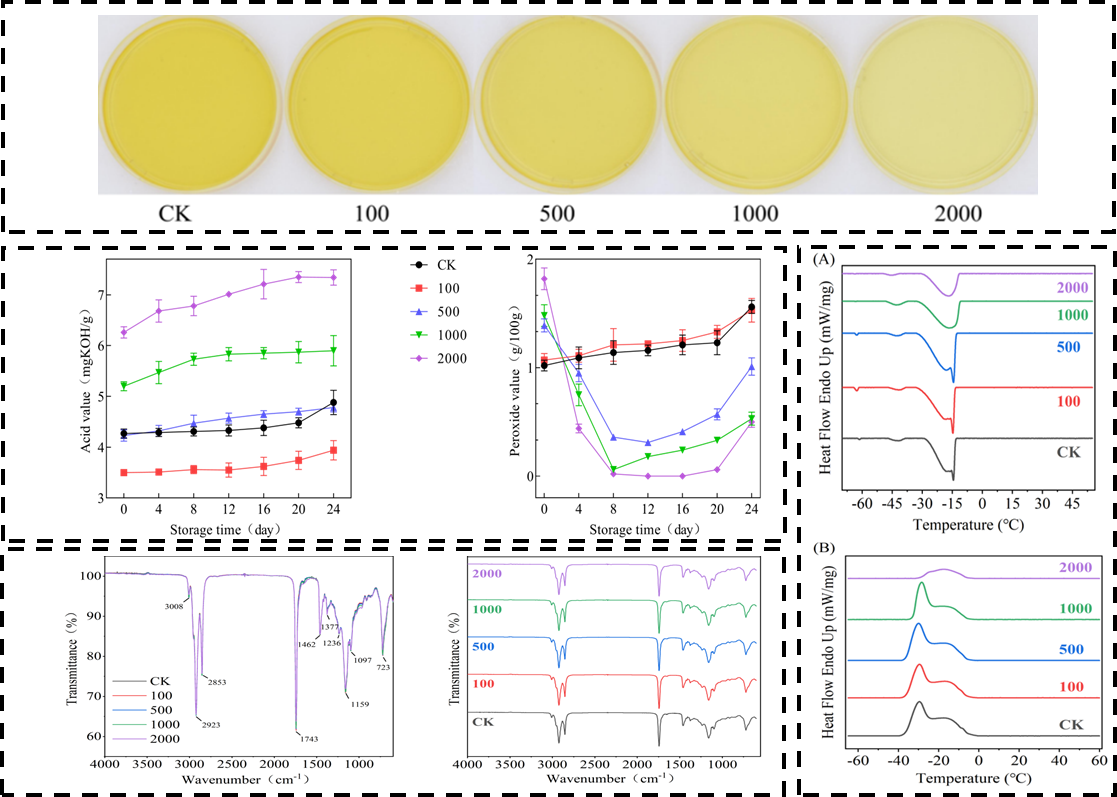Click the panel (B) label
The image size is (1117, 797).
pos(826,548)
